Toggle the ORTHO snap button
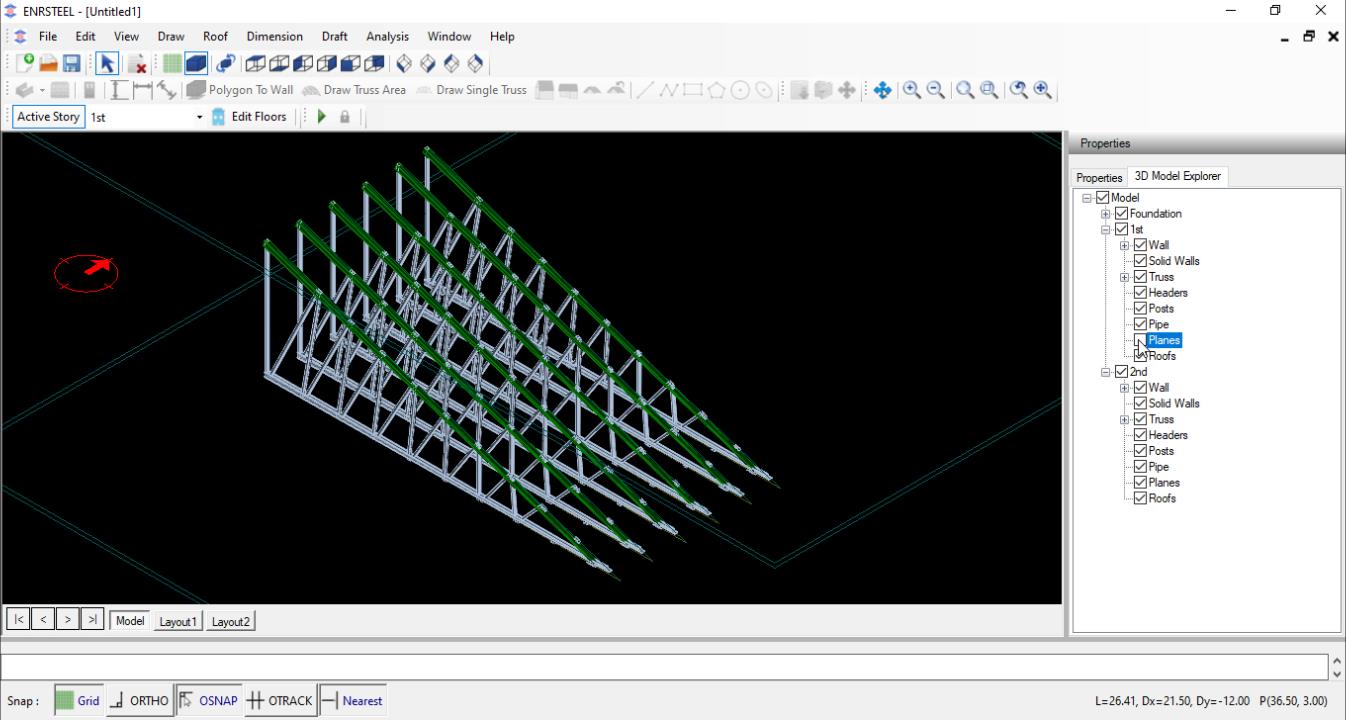The width and height of the screenshot is (1346, 720). coord(139,701)
